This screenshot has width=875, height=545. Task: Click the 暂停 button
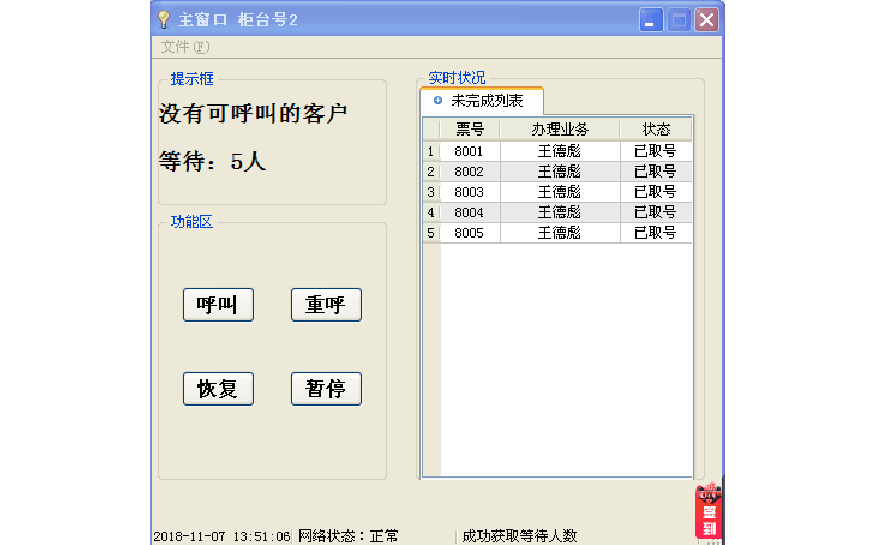coord(326,389)
